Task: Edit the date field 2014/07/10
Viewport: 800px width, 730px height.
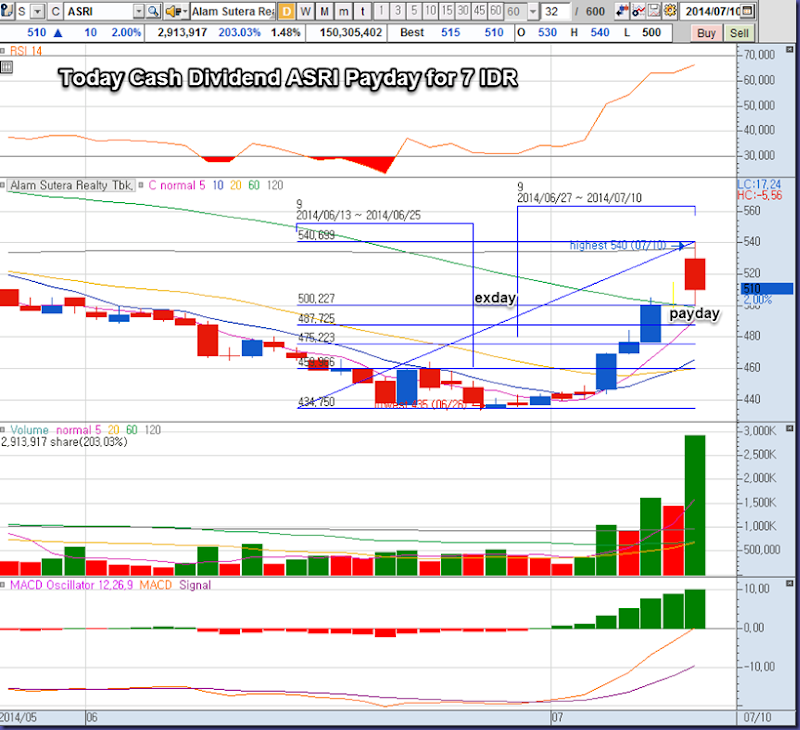Action: pyautogui.click(x=710, y=11)
